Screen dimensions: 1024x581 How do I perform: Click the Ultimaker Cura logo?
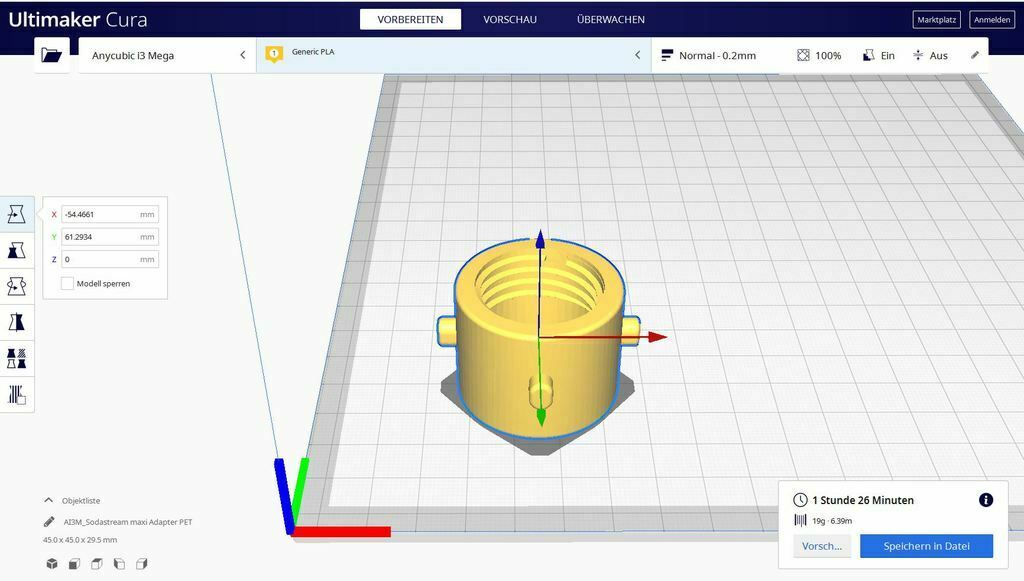tap(78, 20)
